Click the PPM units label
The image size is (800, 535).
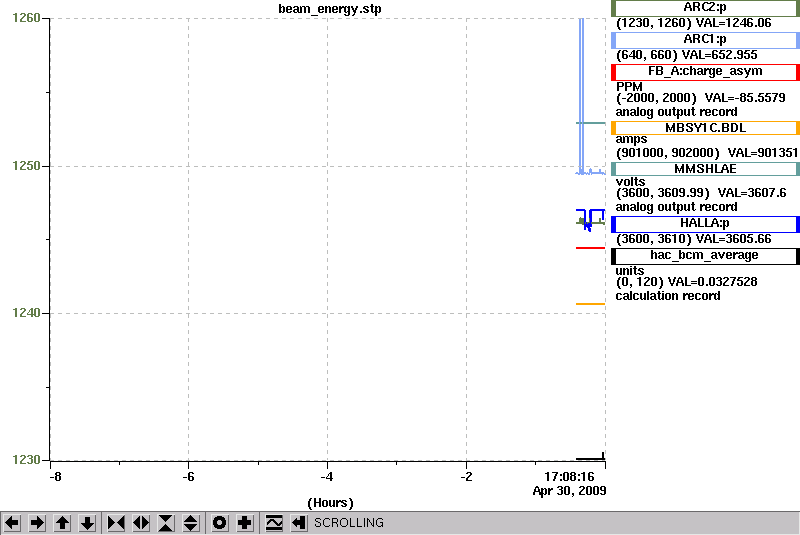tap(629, 87)
